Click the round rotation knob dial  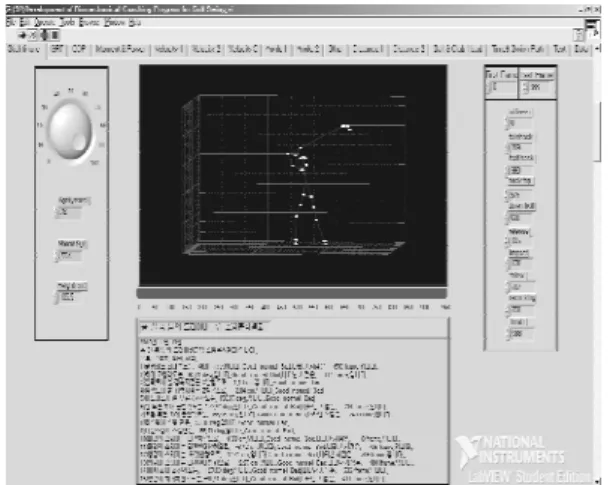[x=71, y=130]
